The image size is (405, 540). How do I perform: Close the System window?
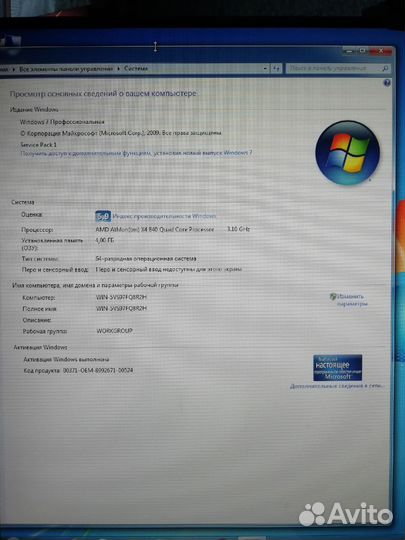click(x=381, y=51)
